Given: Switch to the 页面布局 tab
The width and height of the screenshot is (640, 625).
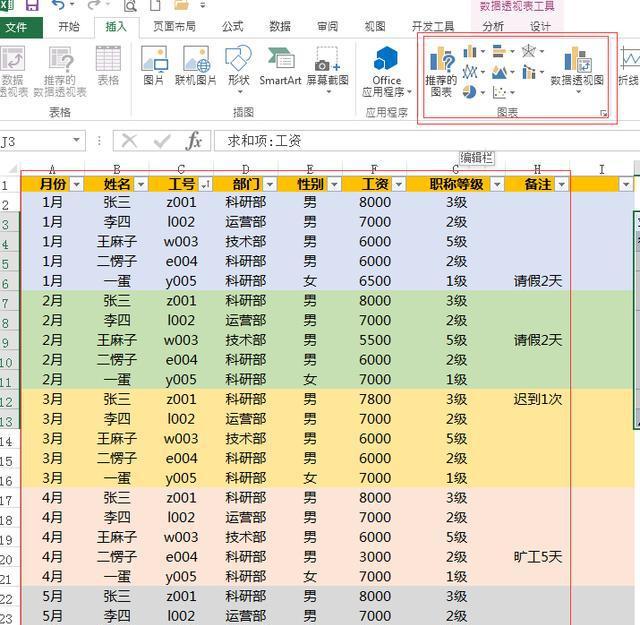Looking at the screenshot, I should 174,27.
